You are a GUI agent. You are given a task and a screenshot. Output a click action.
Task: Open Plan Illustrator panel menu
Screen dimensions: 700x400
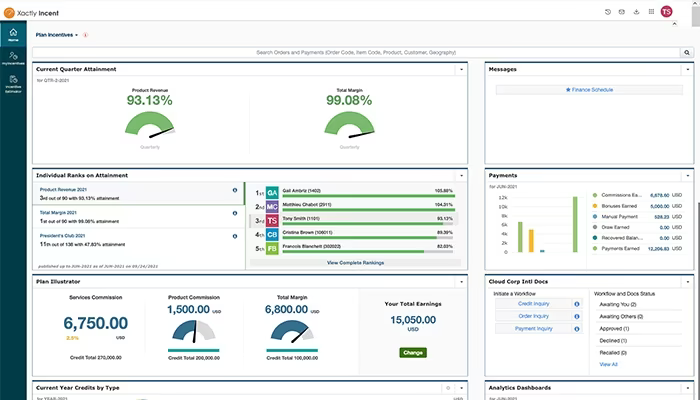(x=461, y=282)
